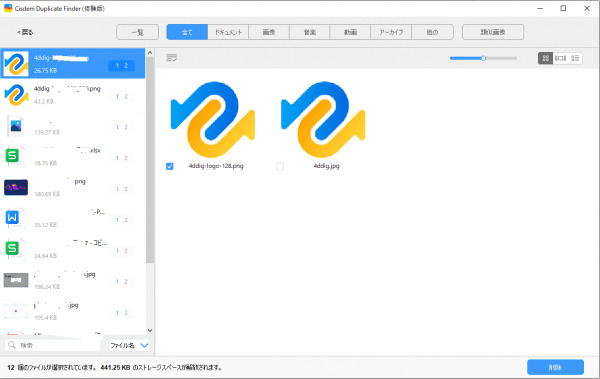Image resolution: width=600 pixels, height=379 pixels.
Task: Switch to the ドキュメント tab
Action: coord(228,32)
